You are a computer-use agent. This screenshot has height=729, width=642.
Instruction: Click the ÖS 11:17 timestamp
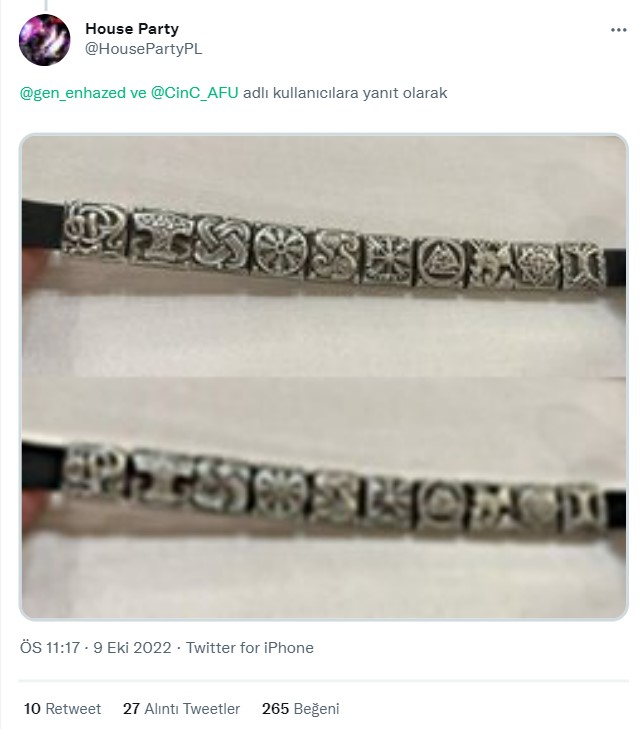point(50,648)
